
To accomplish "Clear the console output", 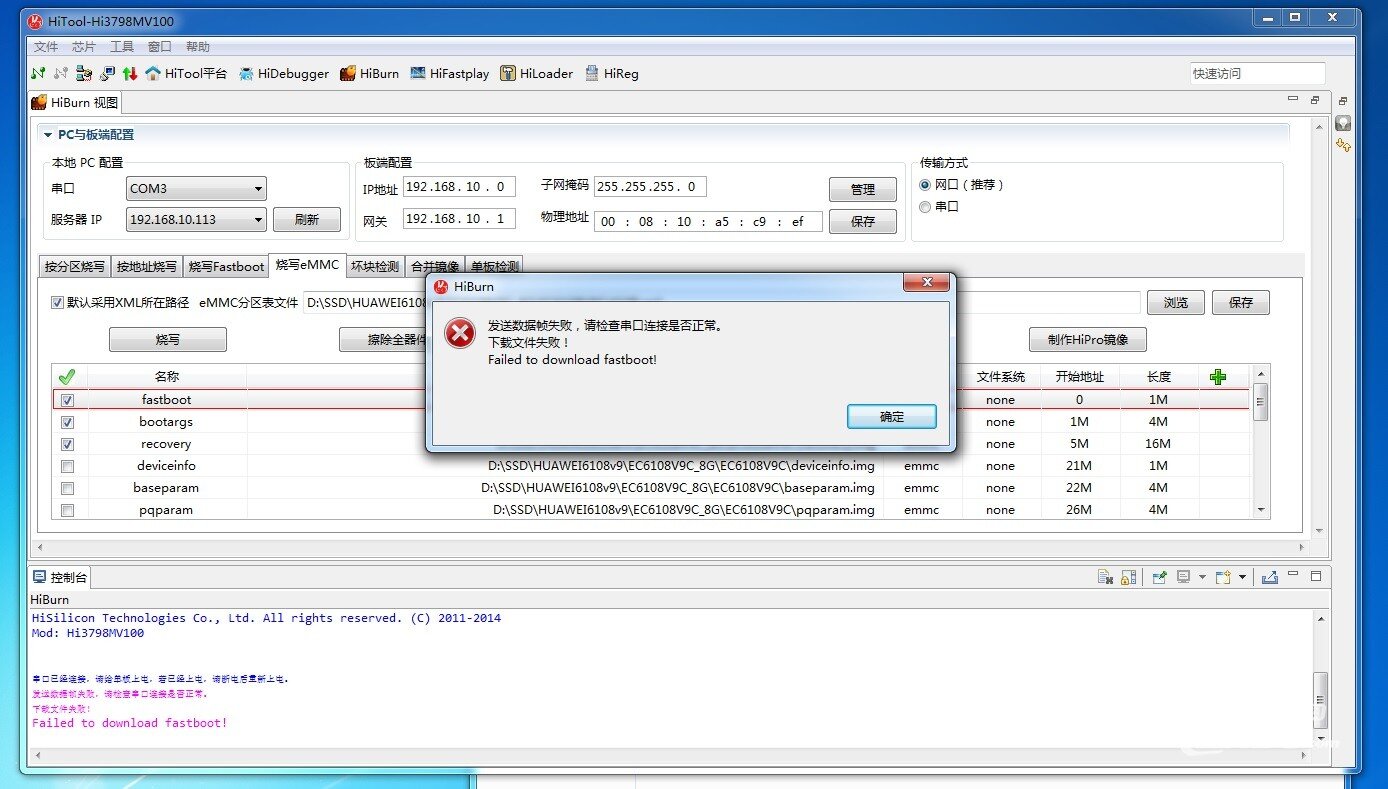I will pyautogui.click(x=1105, y=577).
